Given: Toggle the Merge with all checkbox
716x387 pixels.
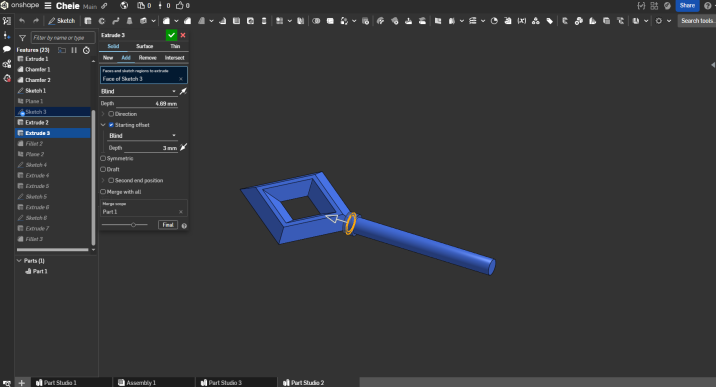Looking at the screenshot, I should click(x=103, y=192).
